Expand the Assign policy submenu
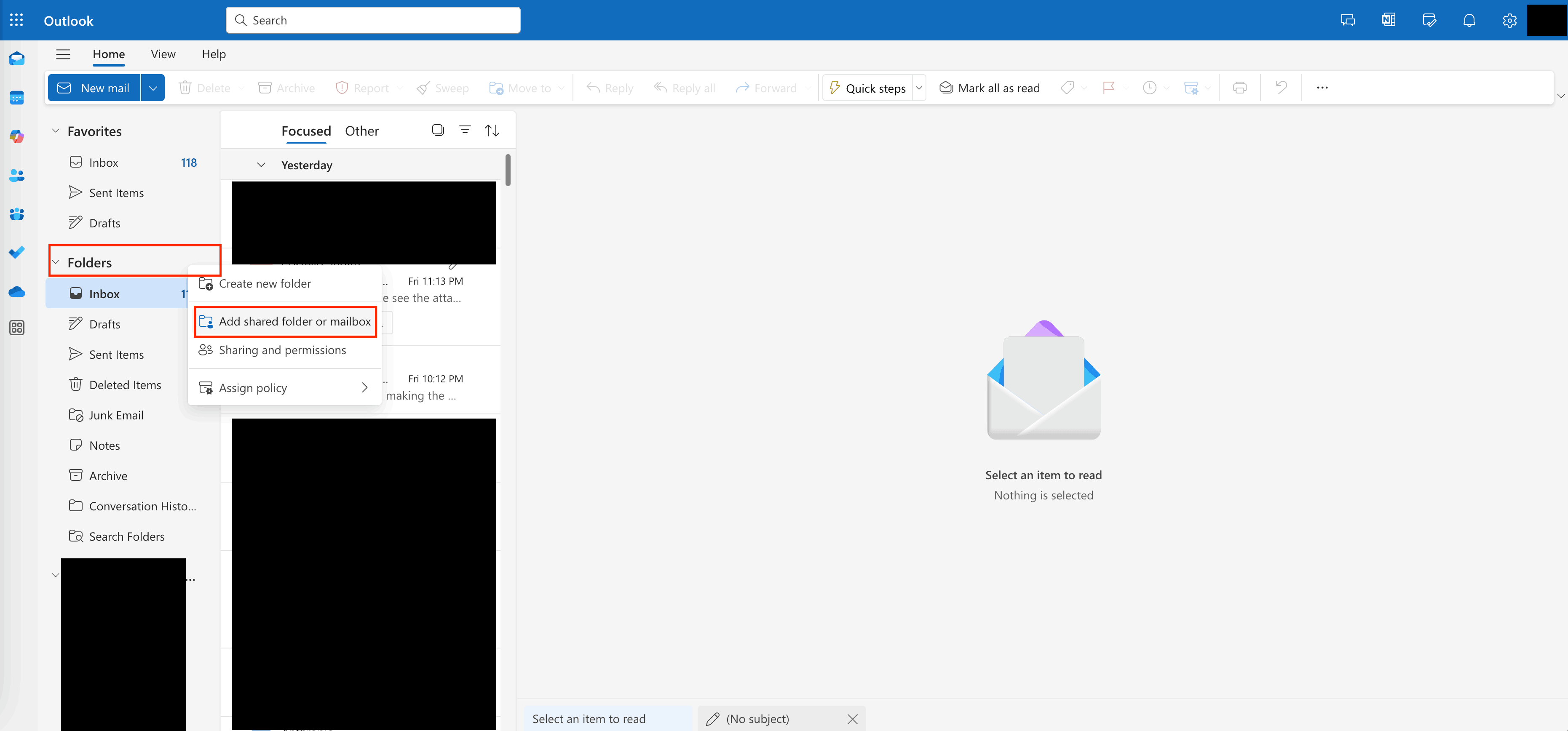The image size is (1568, 731). pyautogui.click(x=364, y=388)
